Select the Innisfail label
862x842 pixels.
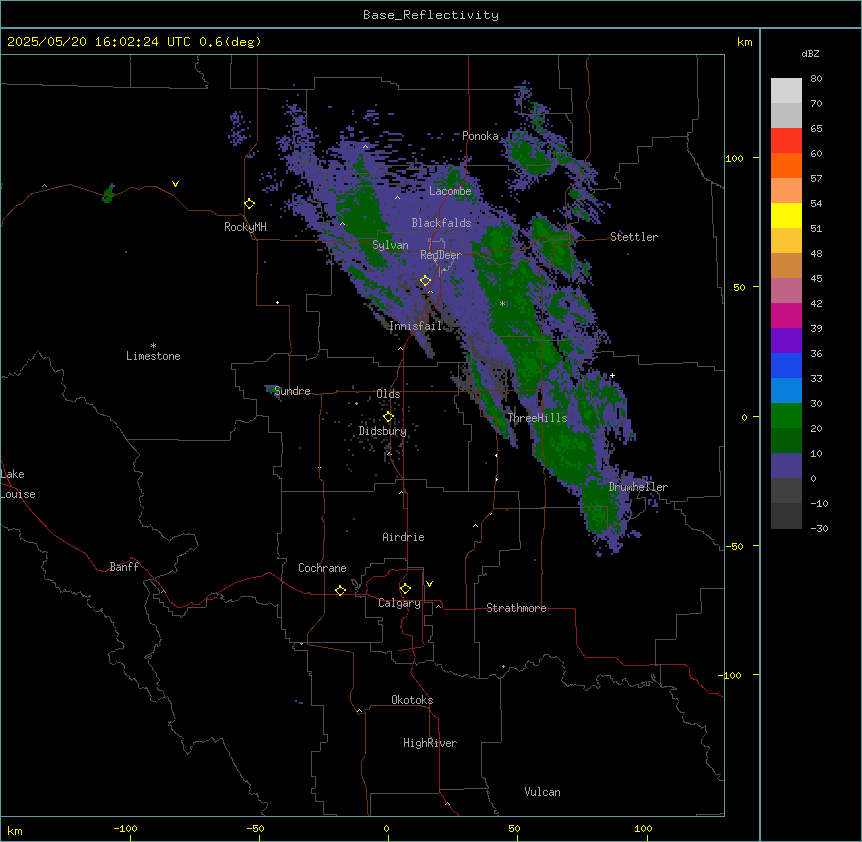coord(416,326)
